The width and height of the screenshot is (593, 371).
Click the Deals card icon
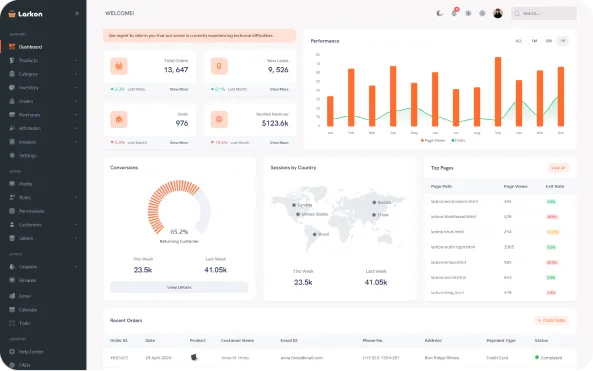[119, 120]
